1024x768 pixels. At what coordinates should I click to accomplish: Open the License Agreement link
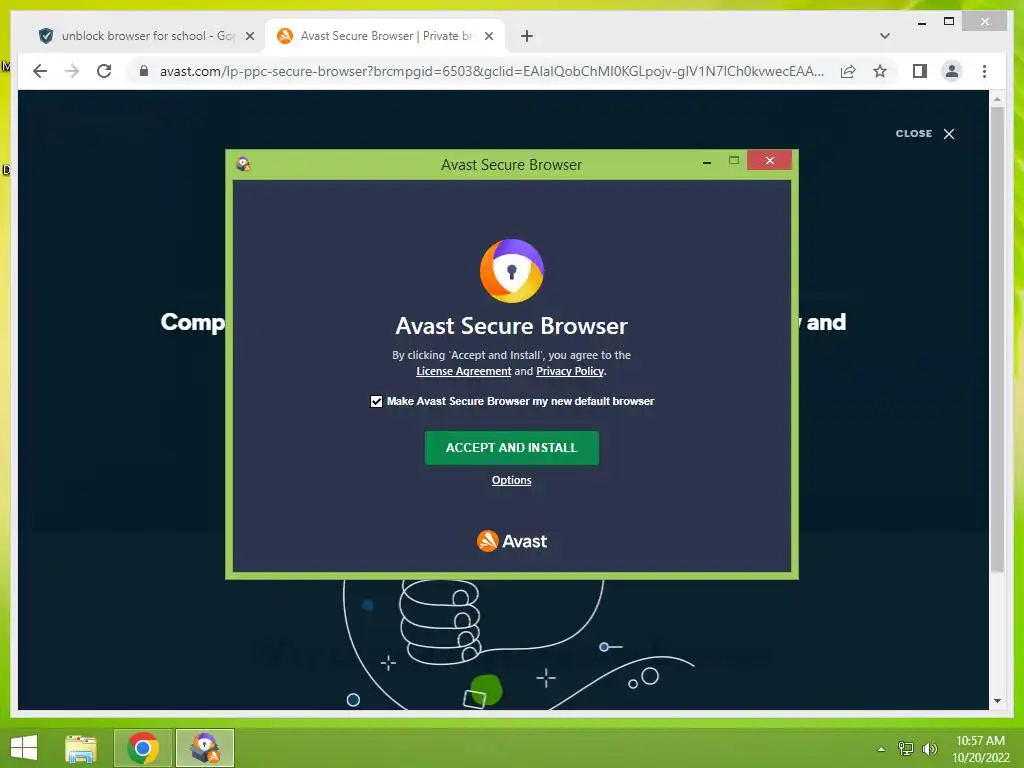(x=464, y=371)
